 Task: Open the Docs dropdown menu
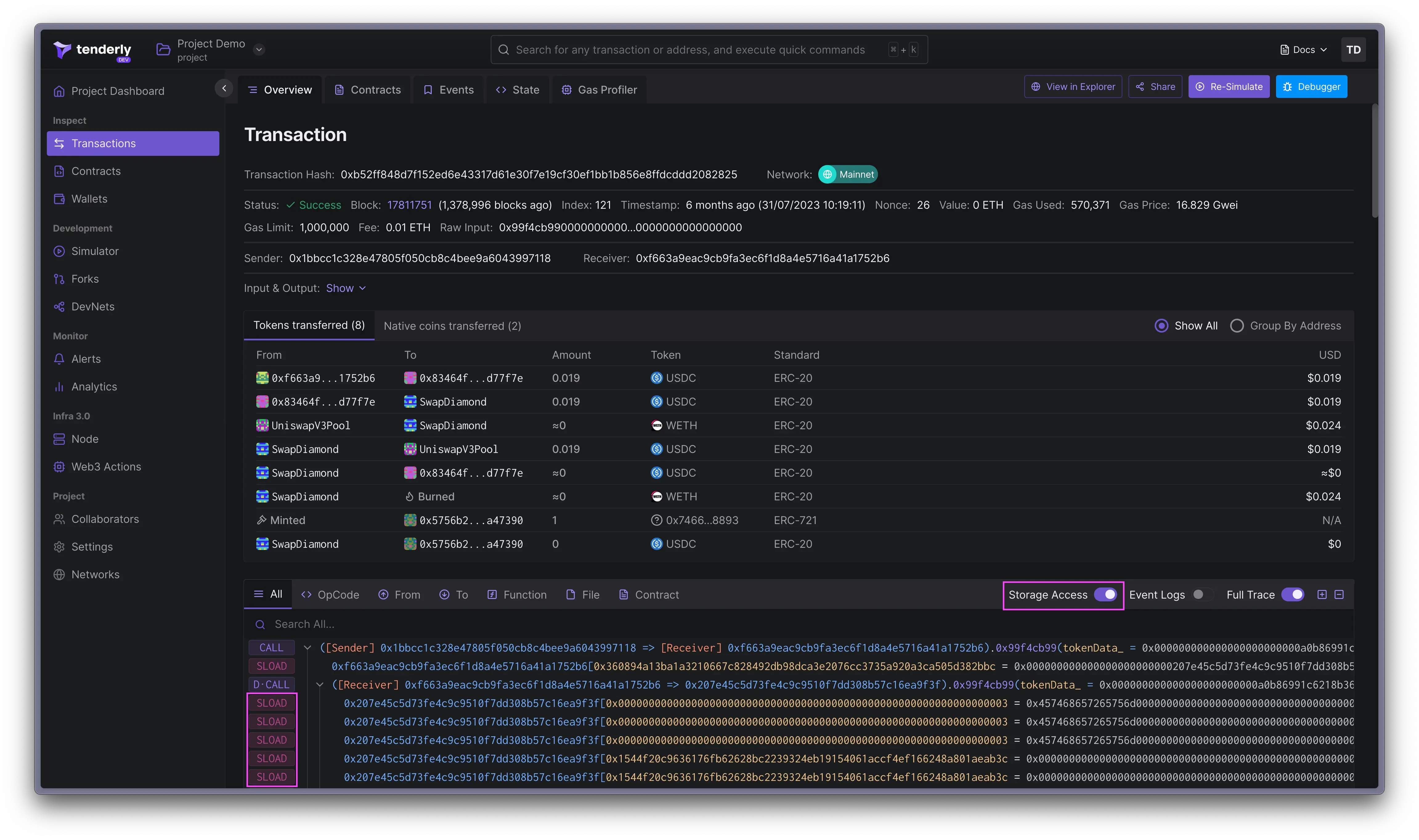point(1303,50)
